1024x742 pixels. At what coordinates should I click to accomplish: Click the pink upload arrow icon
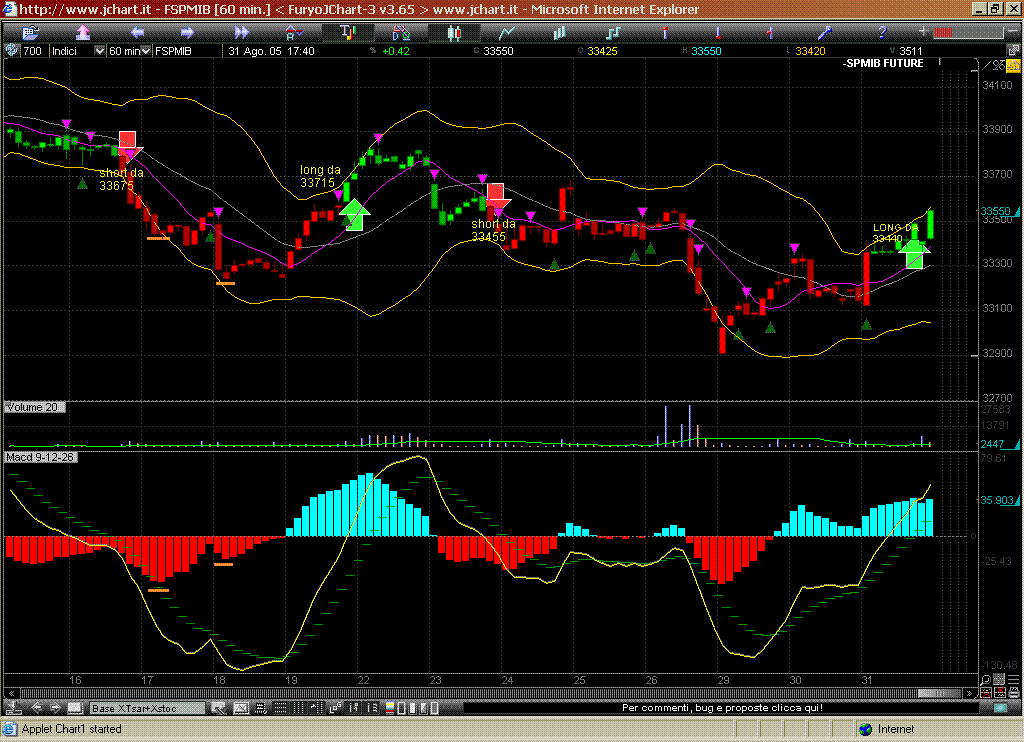[82, 33]
